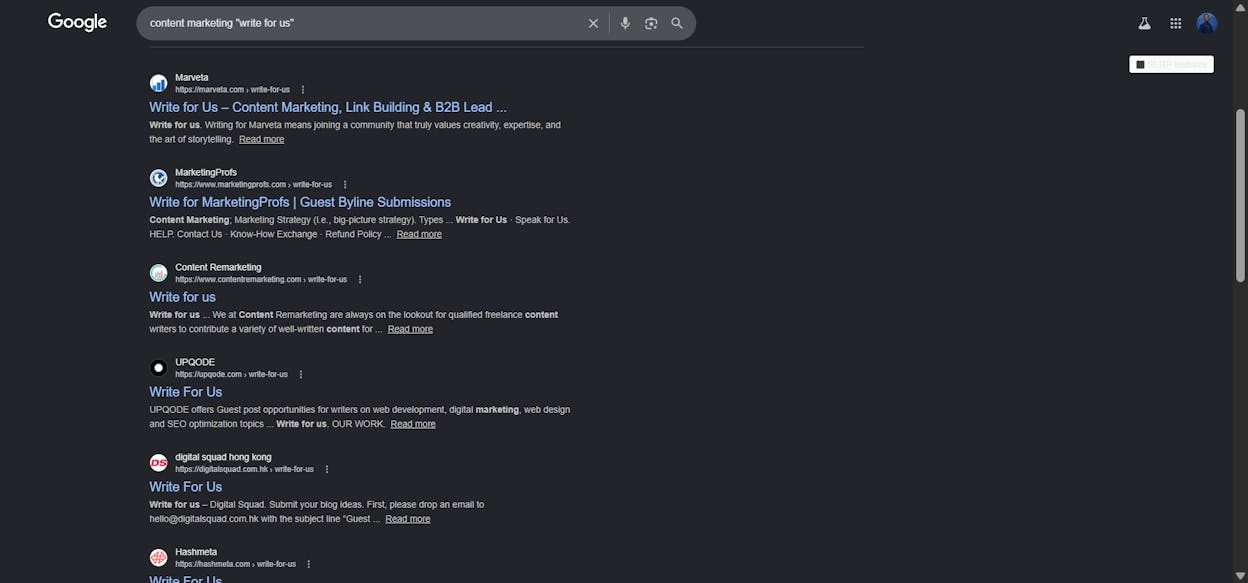Open Write for MarketingProfs Guest Byline Submissions

300,202
